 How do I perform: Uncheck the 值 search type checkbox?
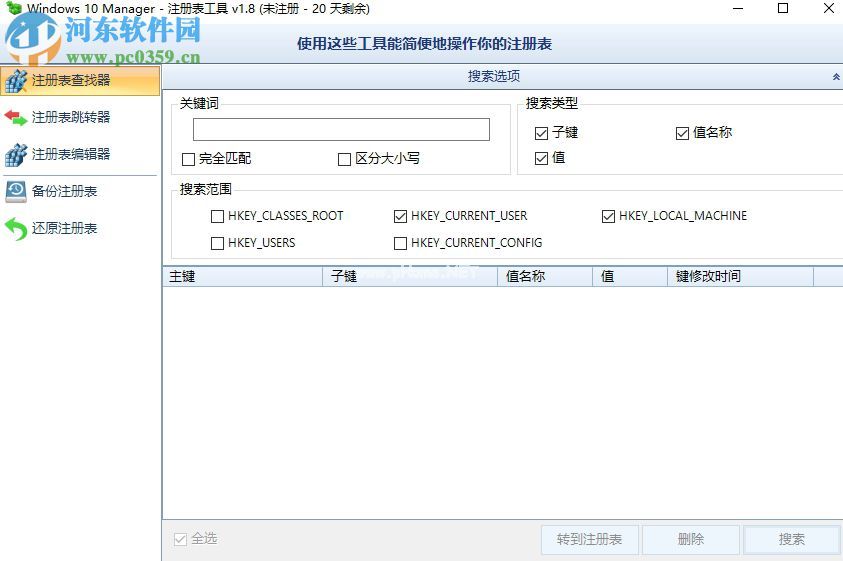pos(541,158)
